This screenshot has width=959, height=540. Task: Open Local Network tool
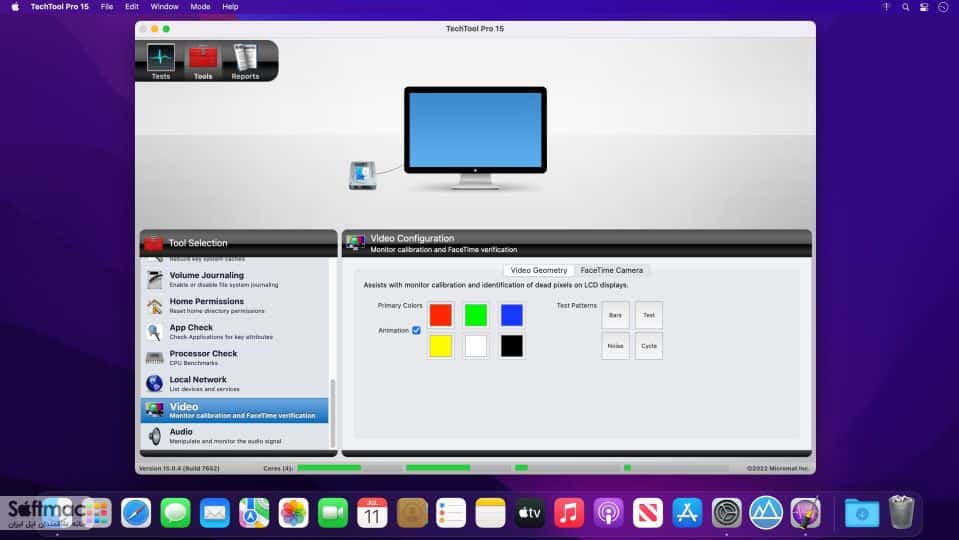(235, 384)
